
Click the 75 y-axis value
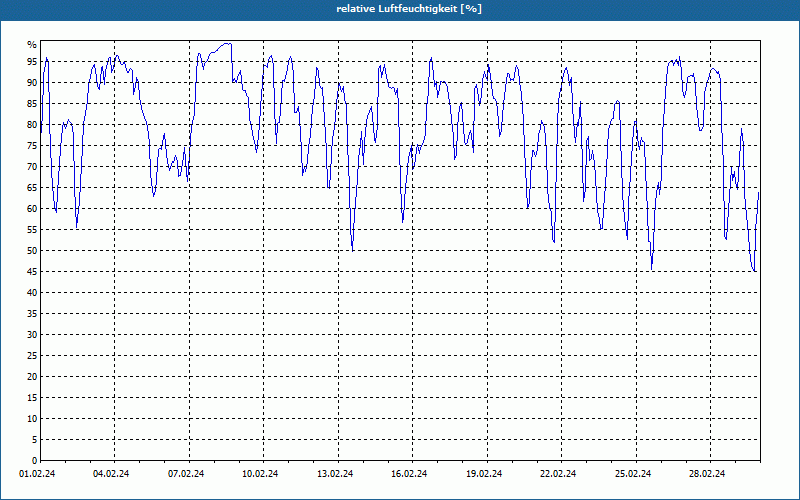click(x=32, y=145)
